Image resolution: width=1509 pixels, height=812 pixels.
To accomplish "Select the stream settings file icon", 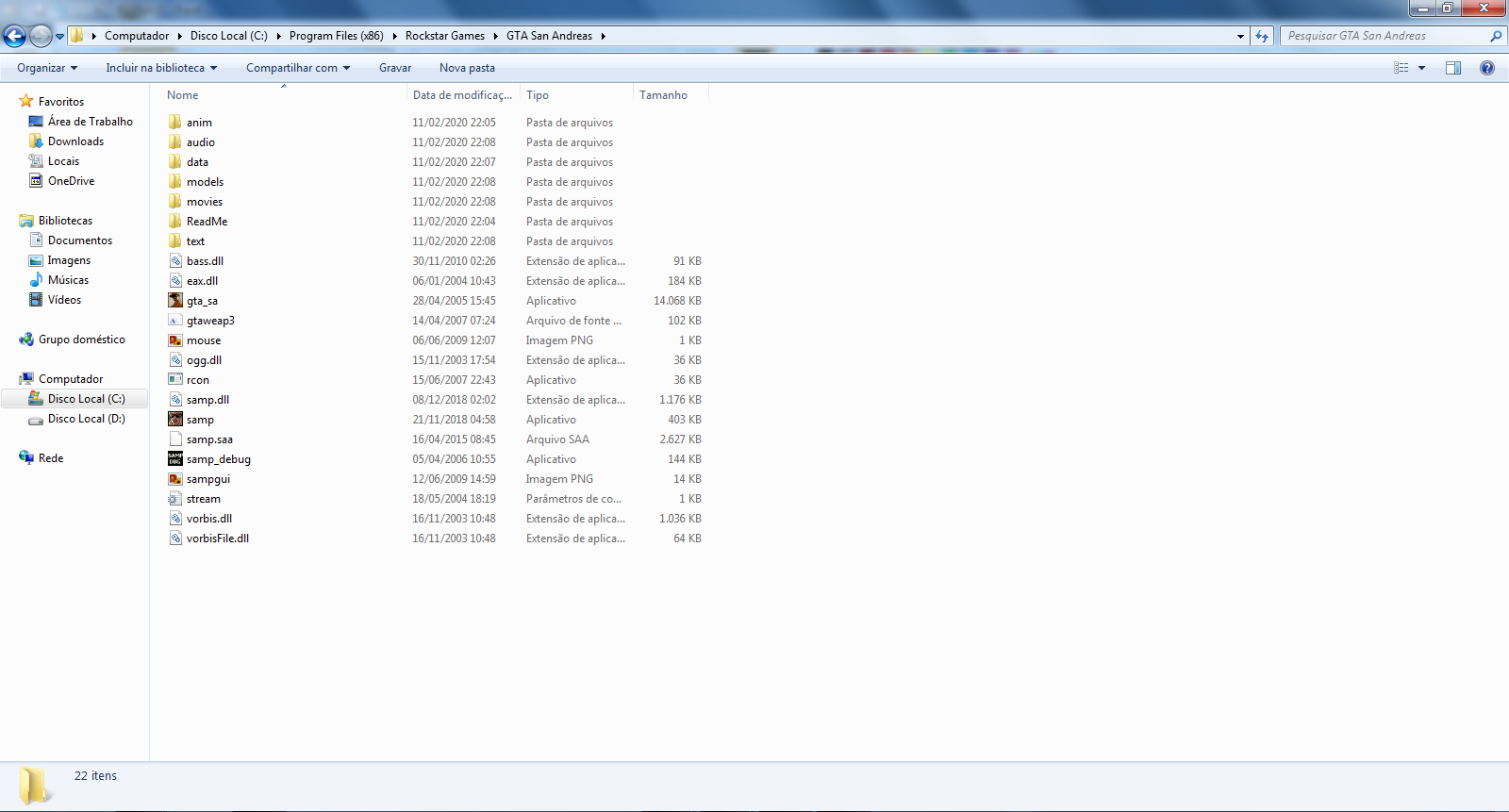I will tap(175, 498).
